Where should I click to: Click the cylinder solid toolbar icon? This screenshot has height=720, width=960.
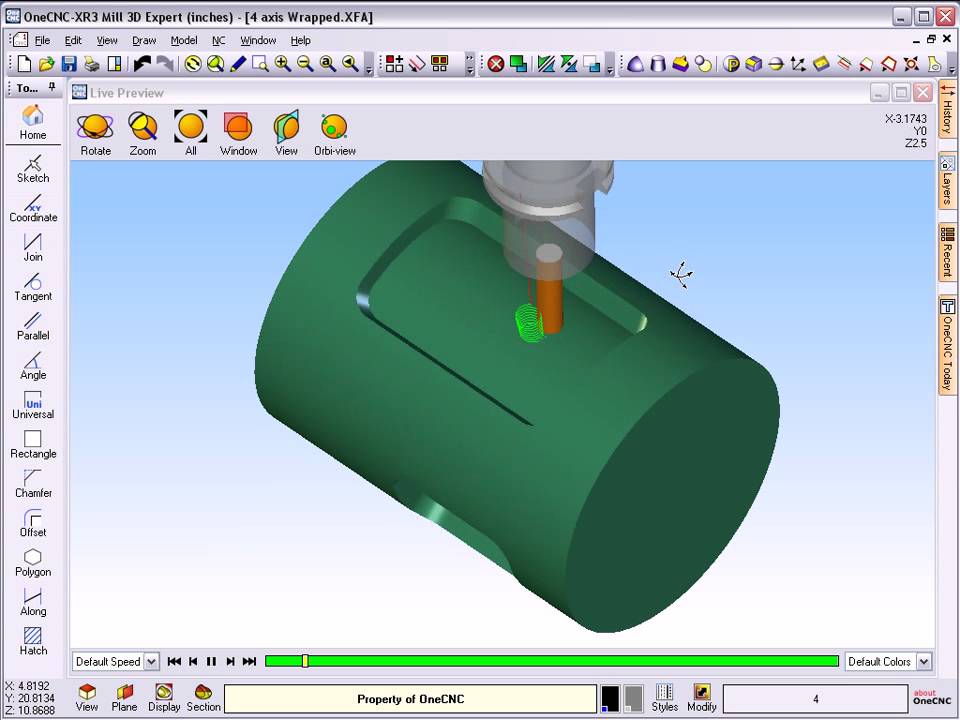(x=658, y=64)
